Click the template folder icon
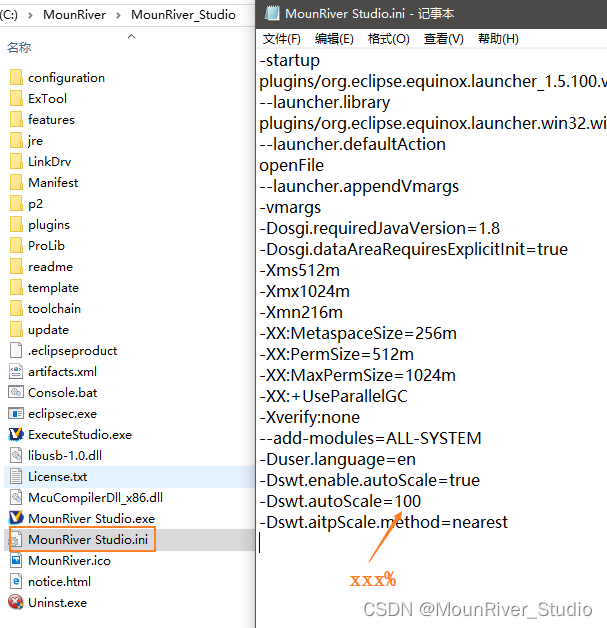The height and width of the screenshot is (628, 607). (16, 287)
